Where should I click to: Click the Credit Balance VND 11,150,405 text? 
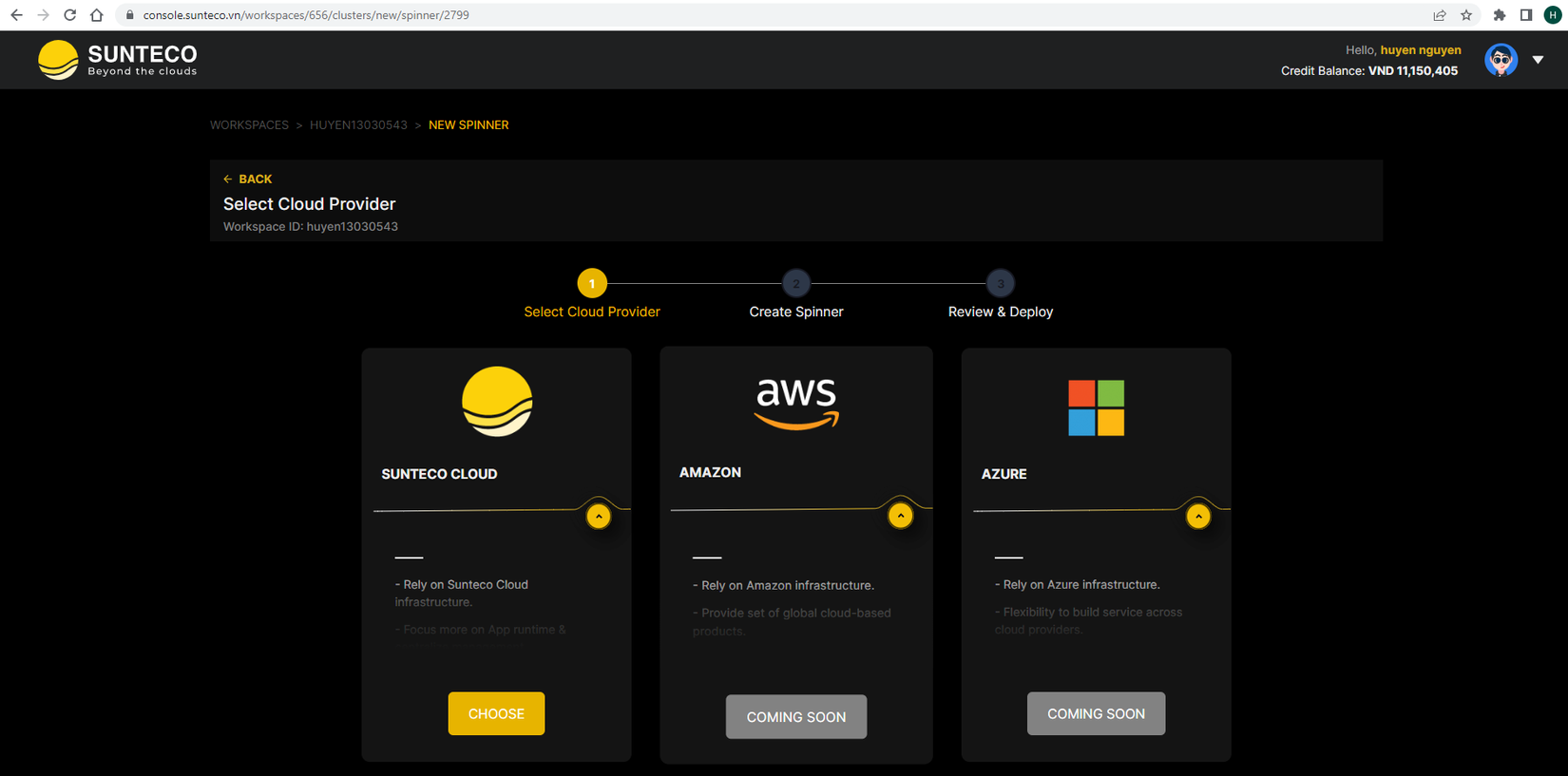click(x=1369, y=71)
